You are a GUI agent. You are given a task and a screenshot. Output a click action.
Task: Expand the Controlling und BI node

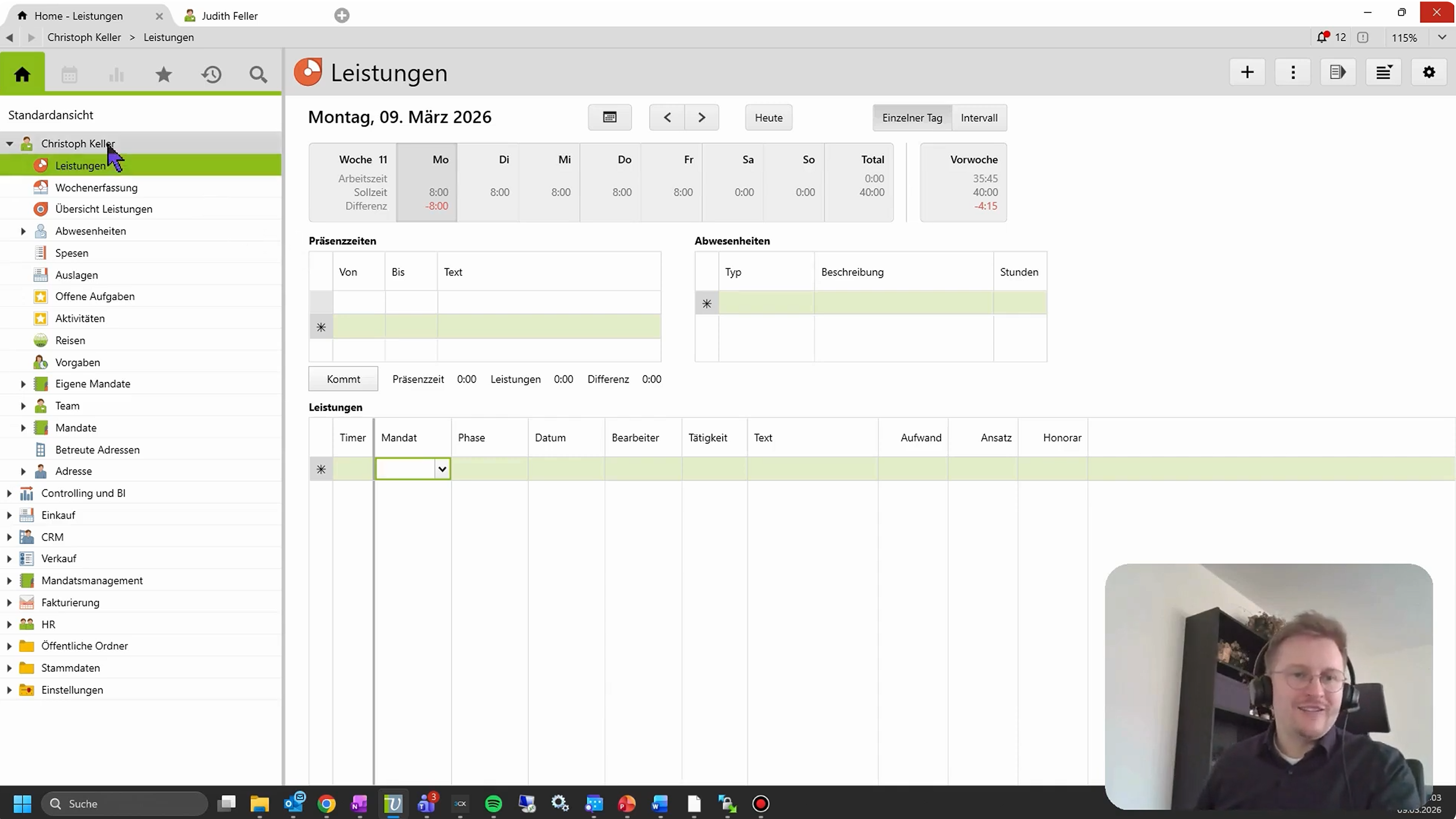tap(9, 493)
